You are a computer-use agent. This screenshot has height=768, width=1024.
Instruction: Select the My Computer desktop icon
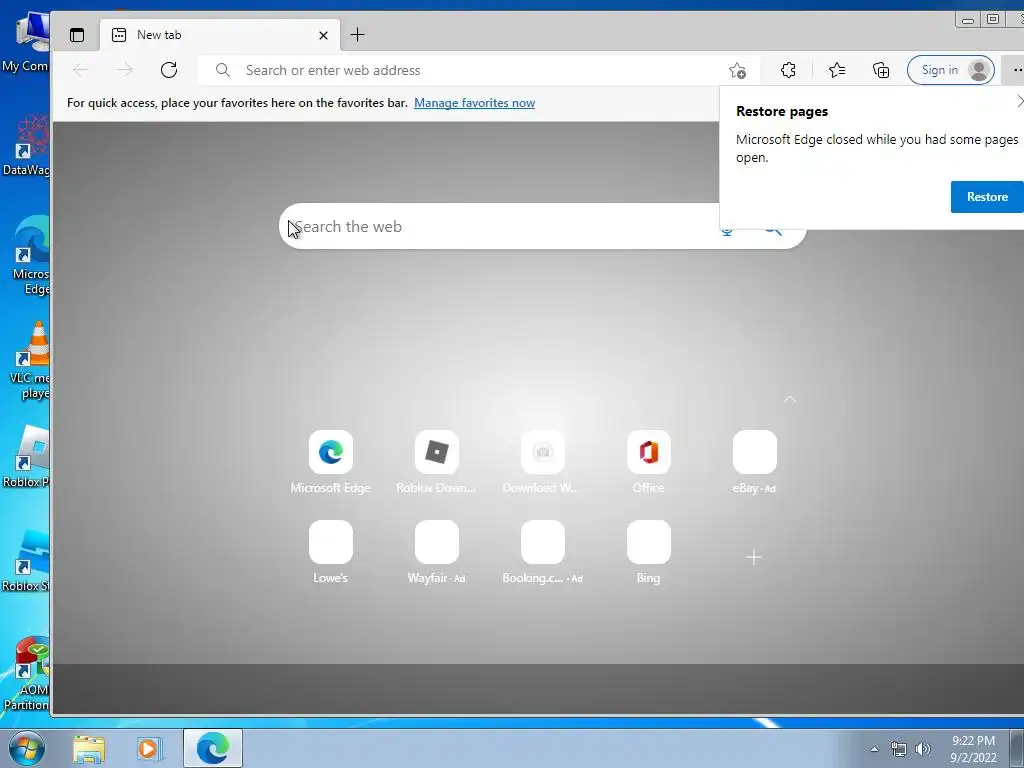pos(26,42)
